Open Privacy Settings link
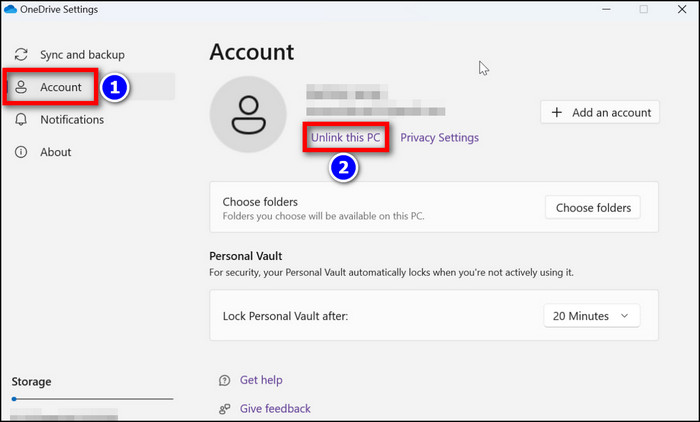 [439, 138]
